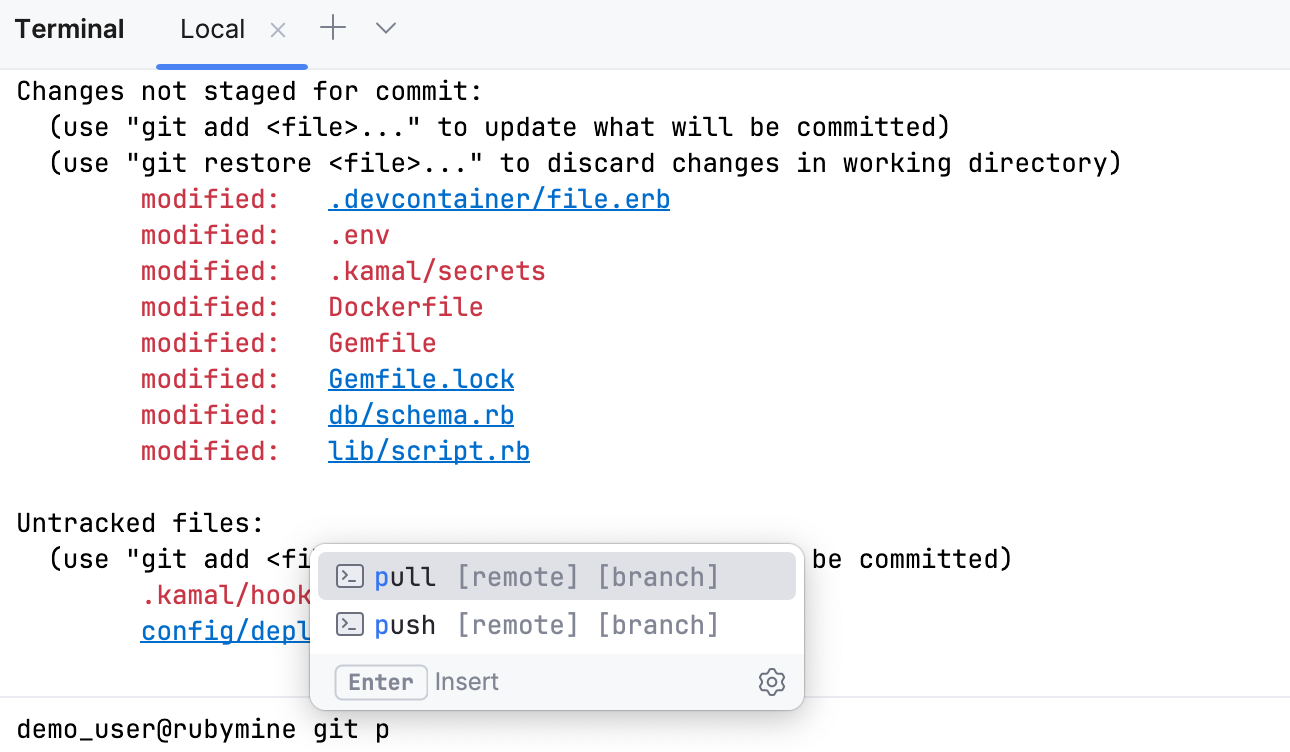
Task: Open the .devcontainer/file.erb link
Action: click(498, 199)
